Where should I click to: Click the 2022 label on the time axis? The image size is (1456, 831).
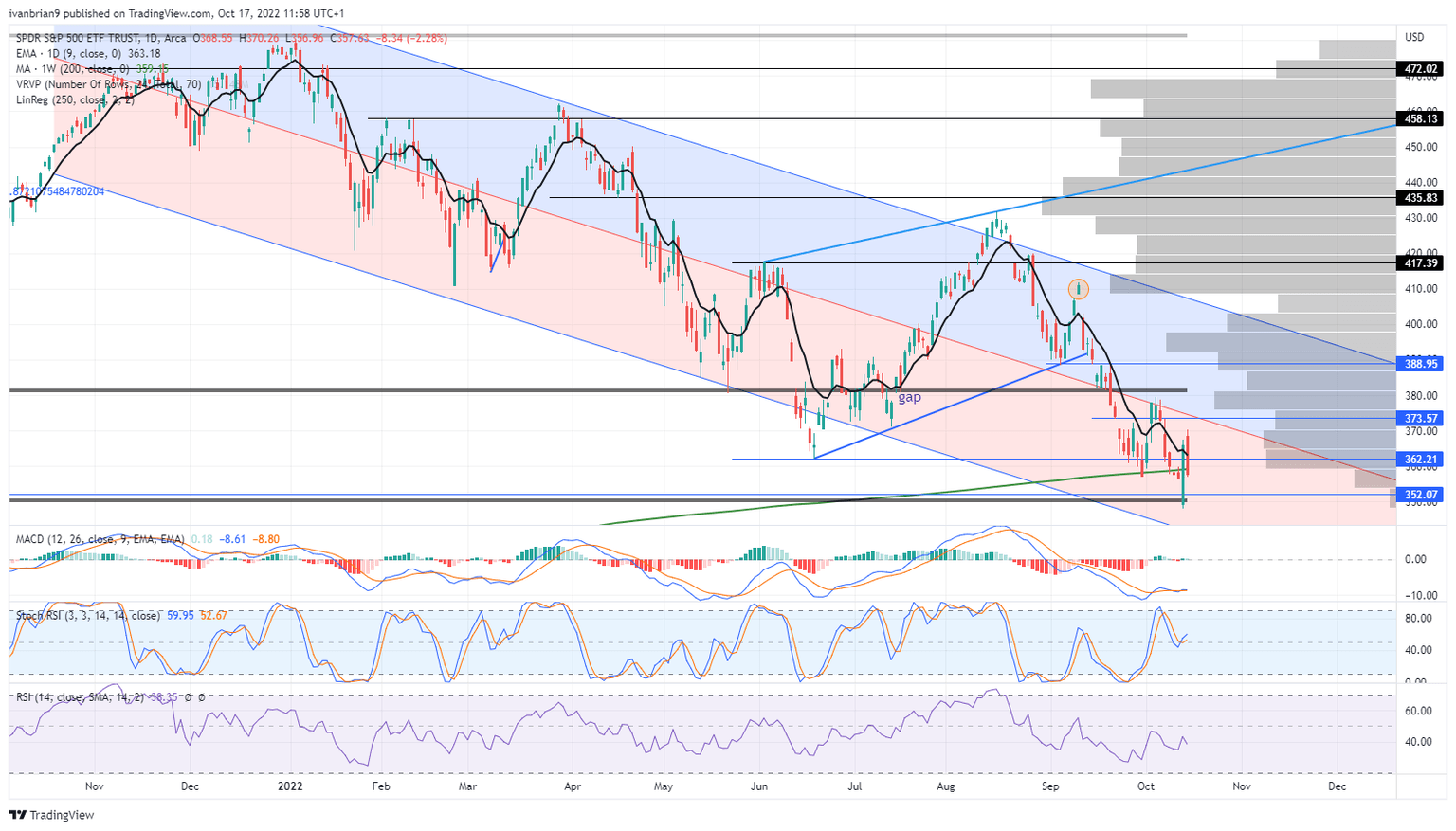point(289,786)
